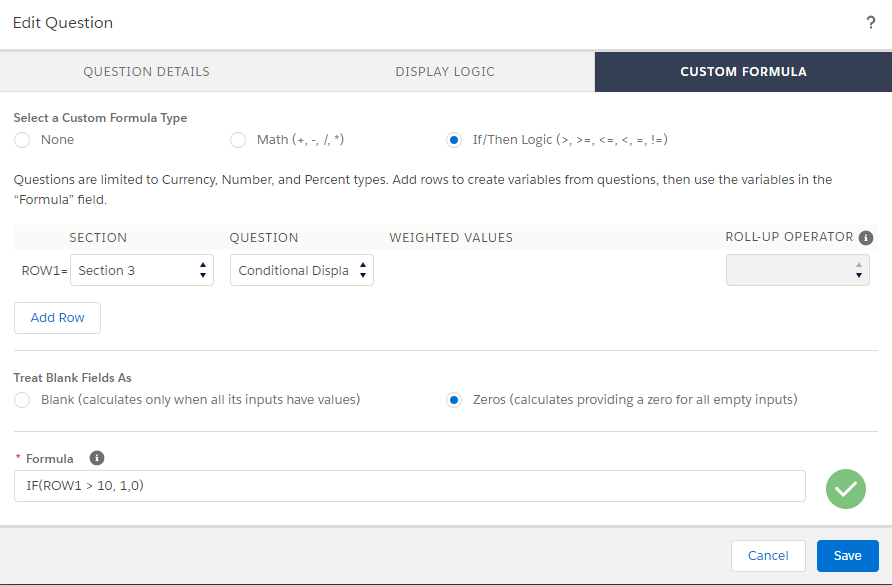
Task: Click the Treat Blank Fields As label
Action: click(72, 378)
